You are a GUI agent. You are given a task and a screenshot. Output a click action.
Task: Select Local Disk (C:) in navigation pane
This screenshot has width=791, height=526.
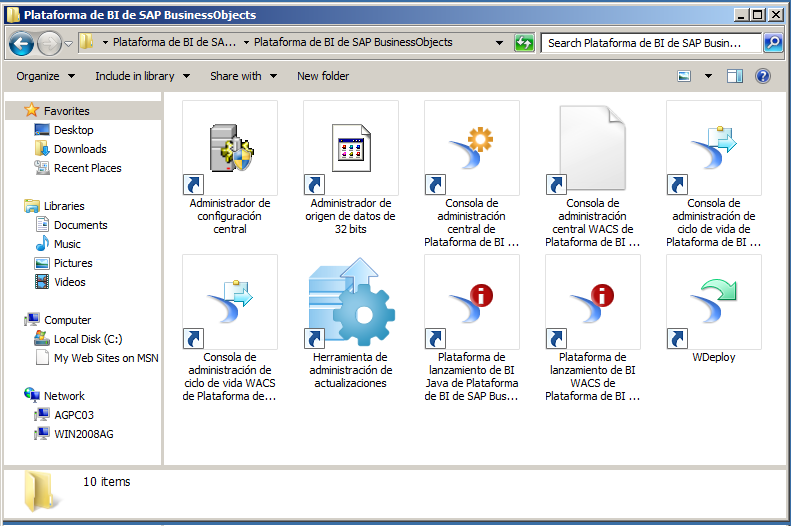89,339
